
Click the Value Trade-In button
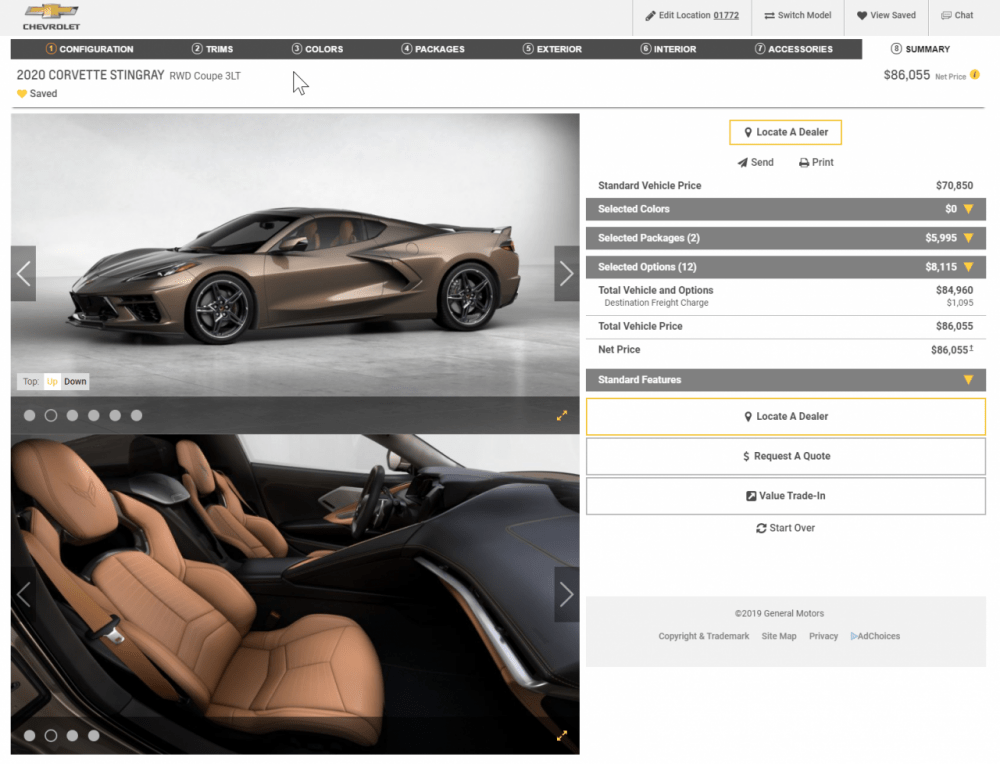pyautogui.click(x=785, y=496)
